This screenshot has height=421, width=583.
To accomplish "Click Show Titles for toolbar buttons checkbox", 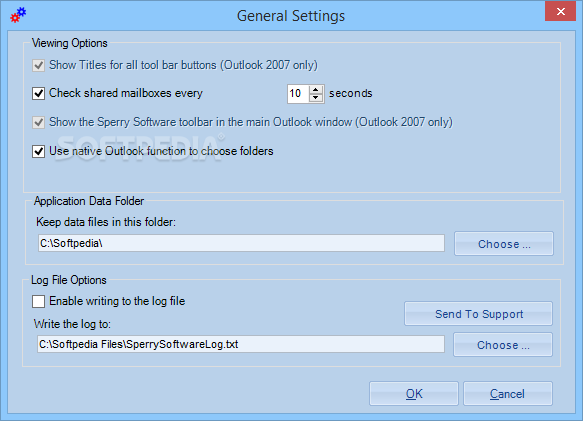I will [38, 65].
